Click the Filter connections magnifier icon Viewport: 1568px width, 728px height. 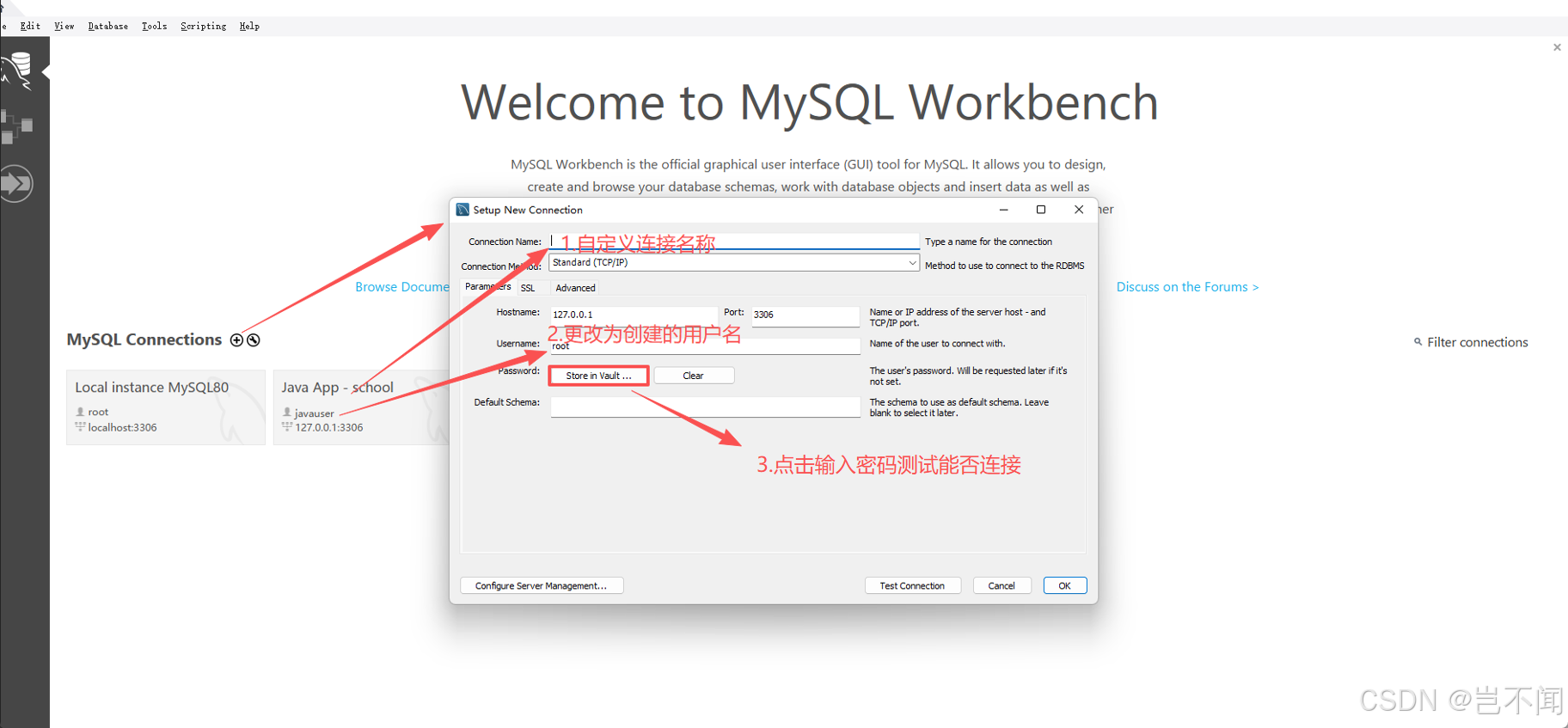[1418, 342]
